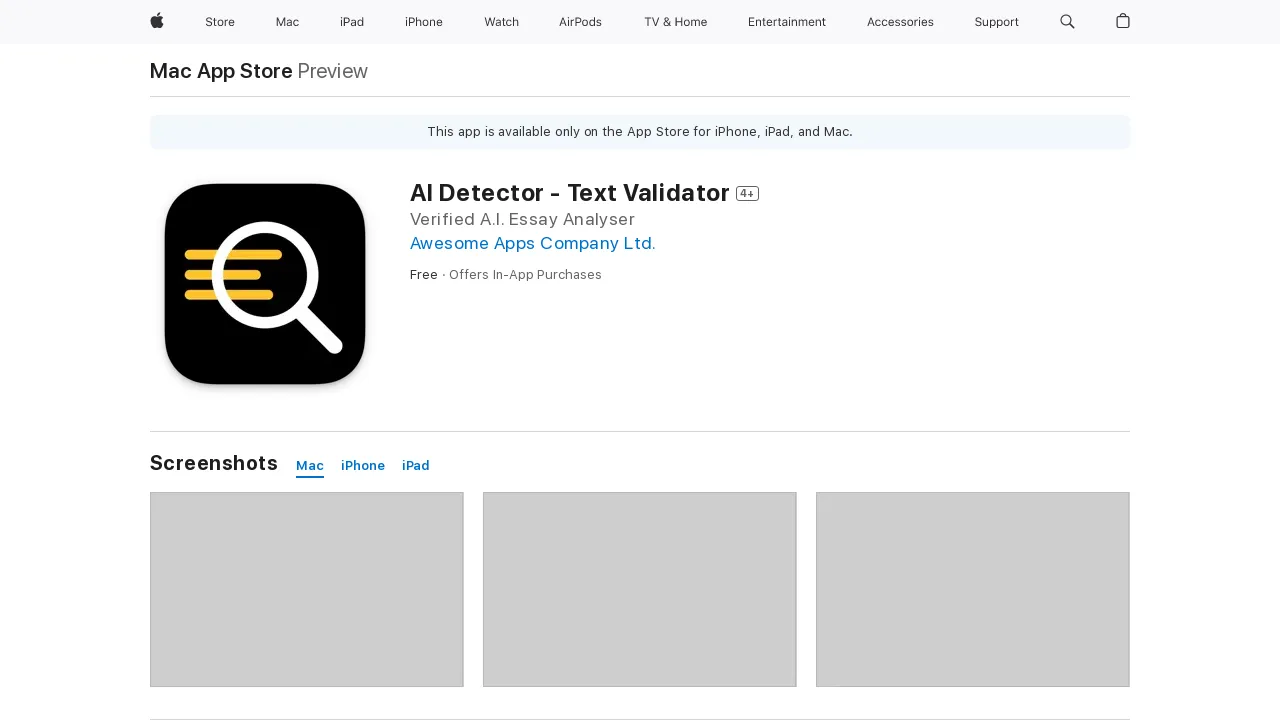The width and height of the screenshot is (1280, 720).
Task: Click the Offers In-App Purchases text
Action: click(525, 275)
